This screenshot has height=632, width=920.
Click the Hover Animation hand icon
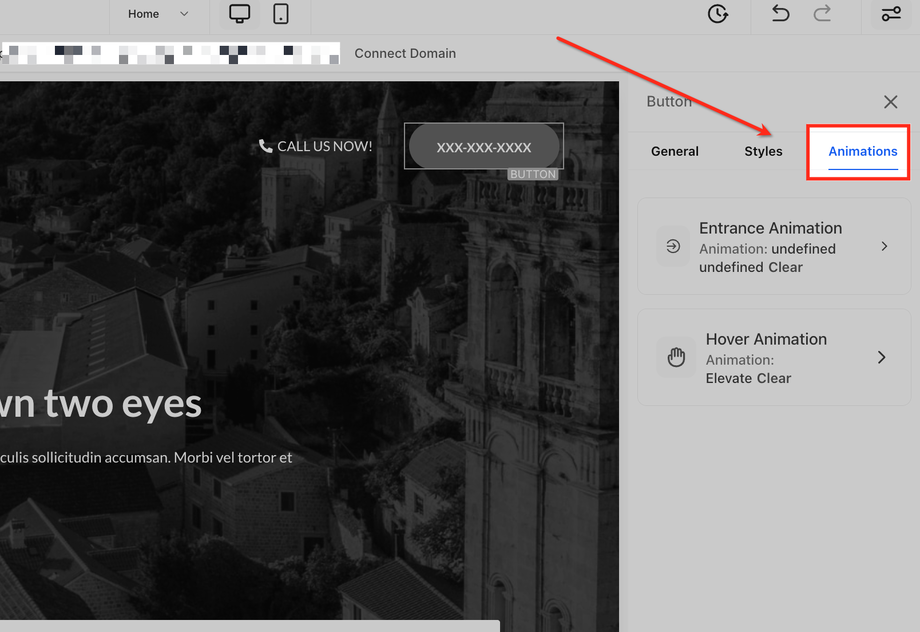pyautogui.click(x=676, y=358)
